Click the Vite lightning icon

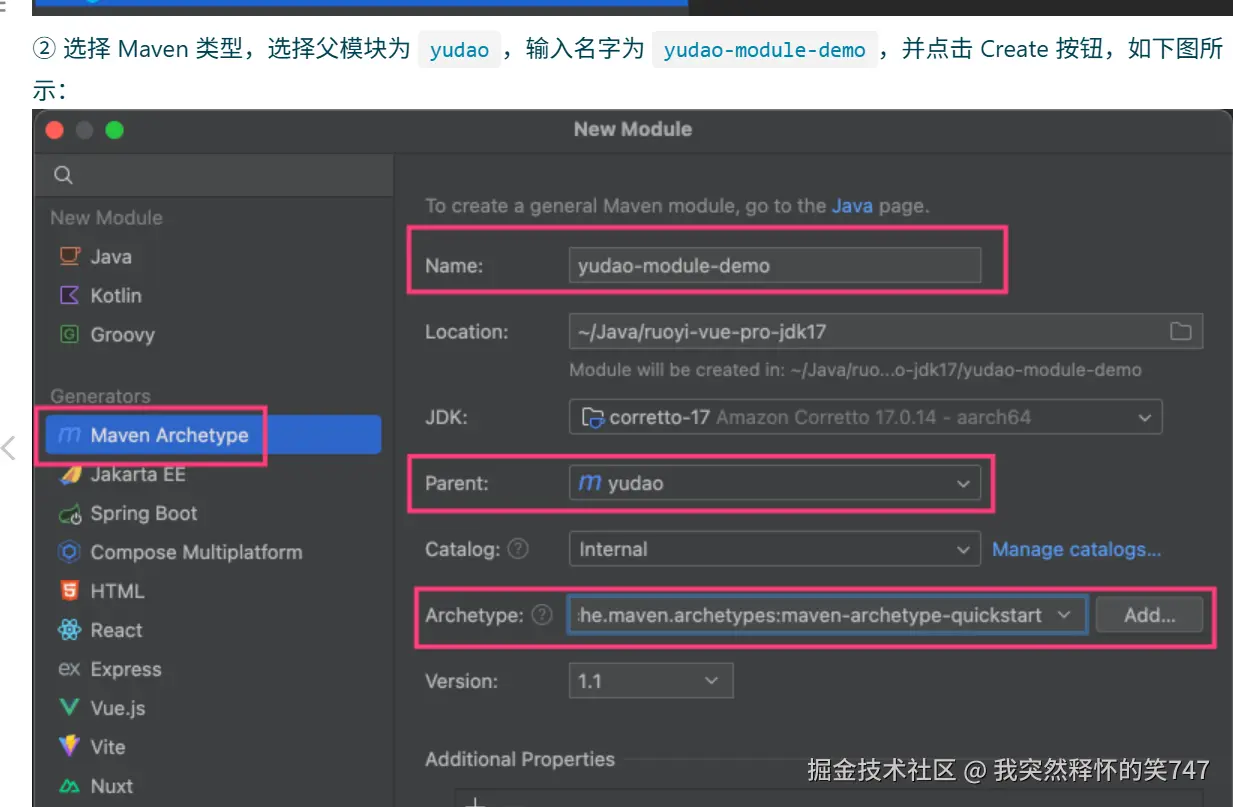[69, 746]
